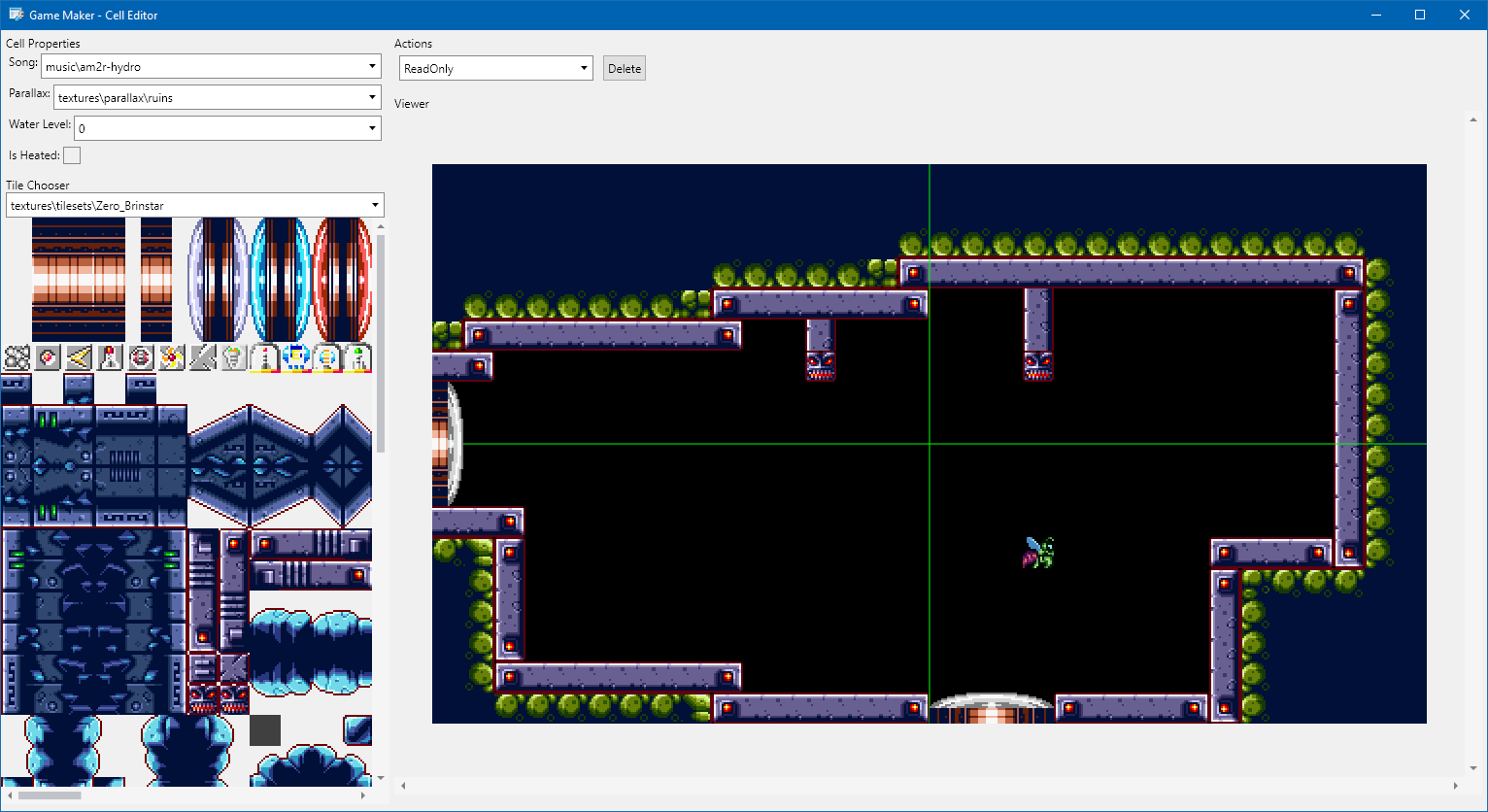Select the gray diagonal crumble block tile
The image size is (1488, 812).
(x=203, y=357)
